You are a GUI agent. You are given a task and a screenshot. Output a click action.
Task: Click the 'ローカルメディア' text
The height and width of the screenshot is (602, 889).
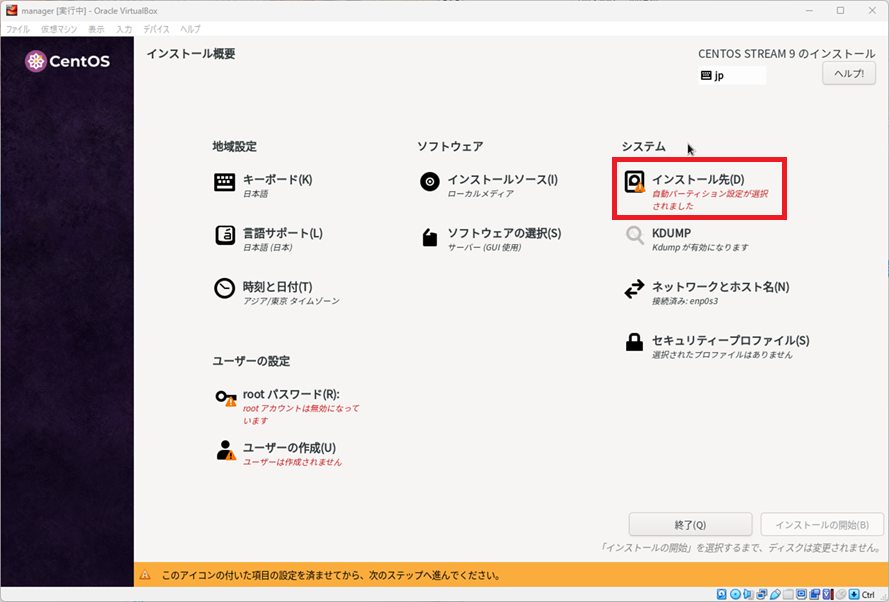[x=480, y=194]
